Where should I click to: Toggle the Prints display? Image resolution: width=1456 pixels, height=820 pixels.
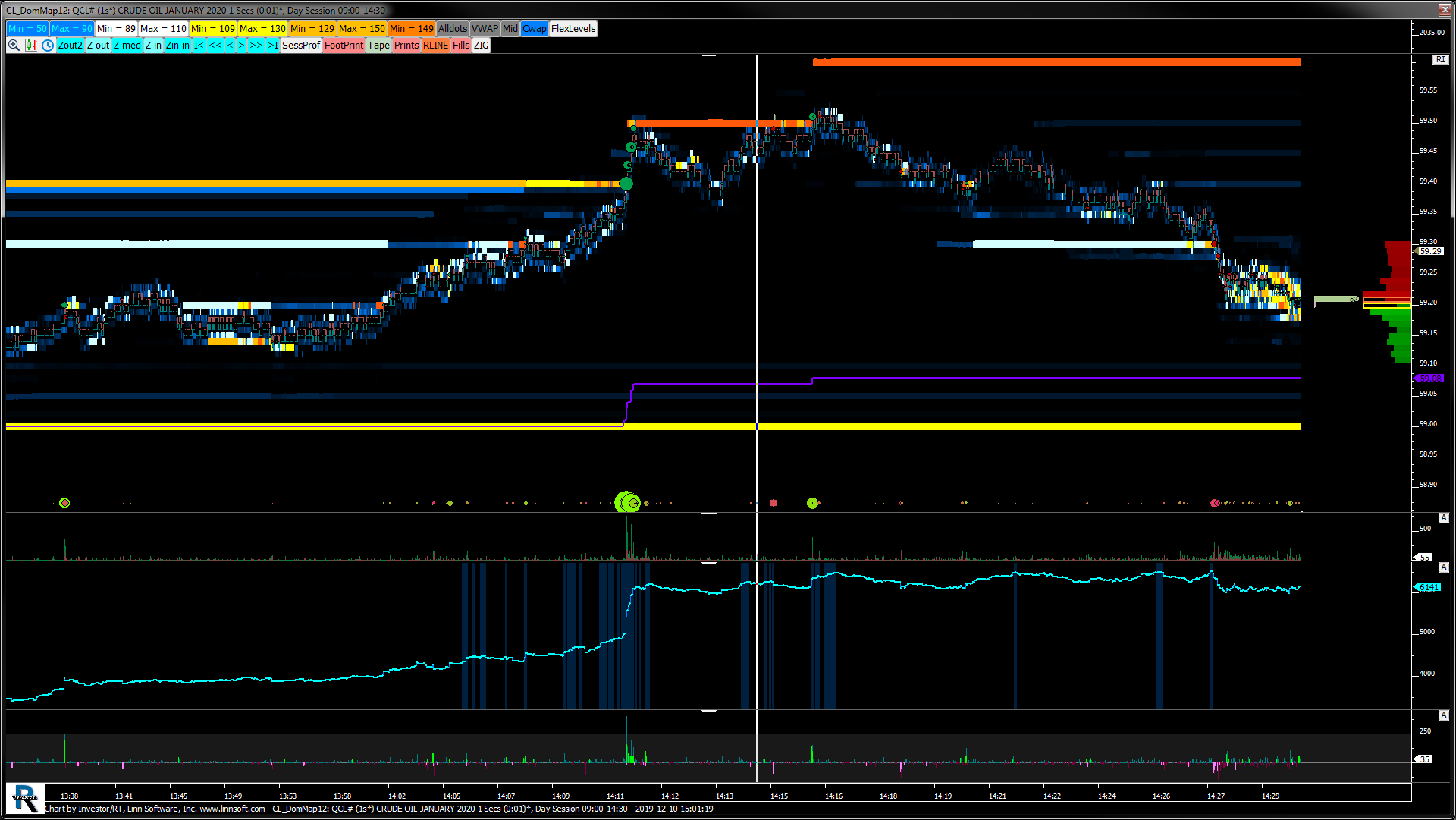[x=406, y=46]
